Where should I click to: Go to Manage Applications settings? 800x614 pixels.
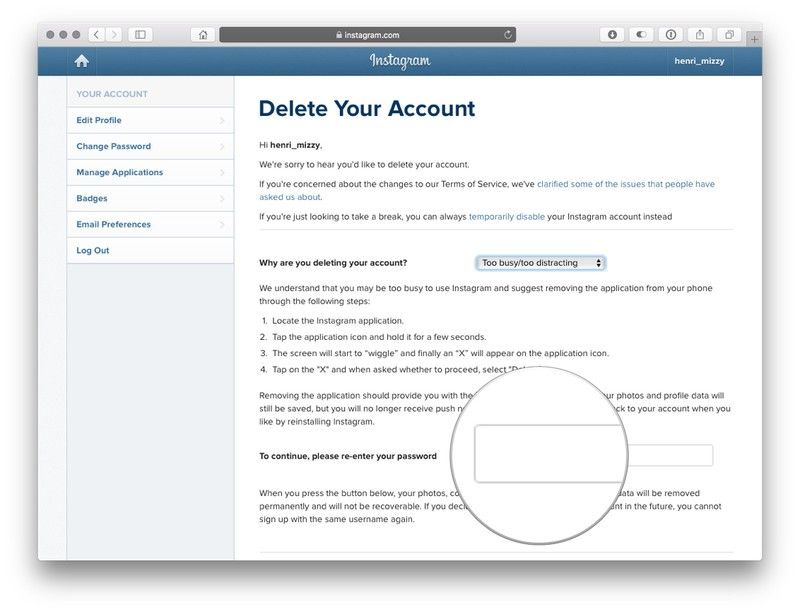[150, 172]
